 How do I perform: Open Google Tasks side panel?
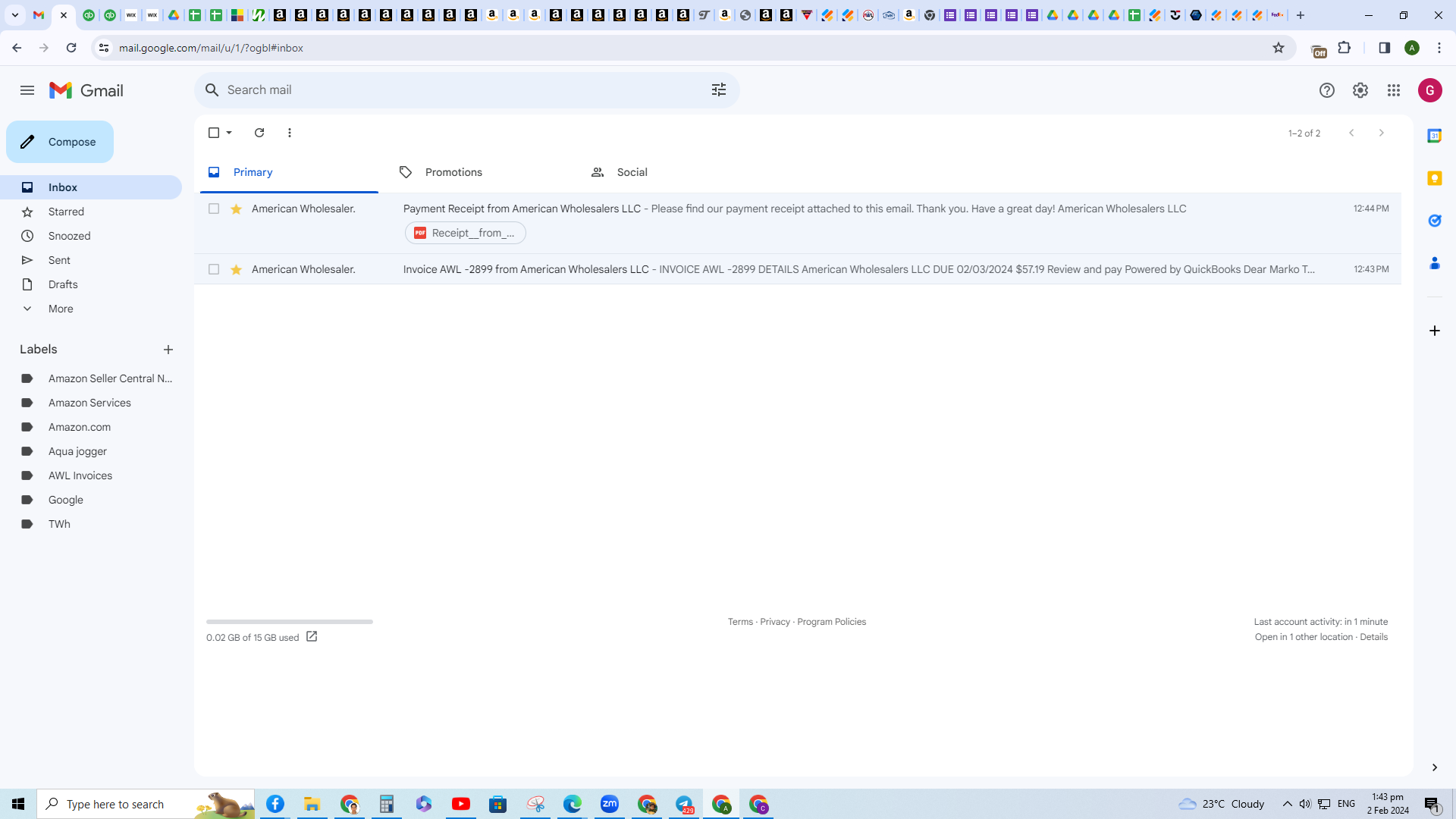click(x=1435, y=221)
